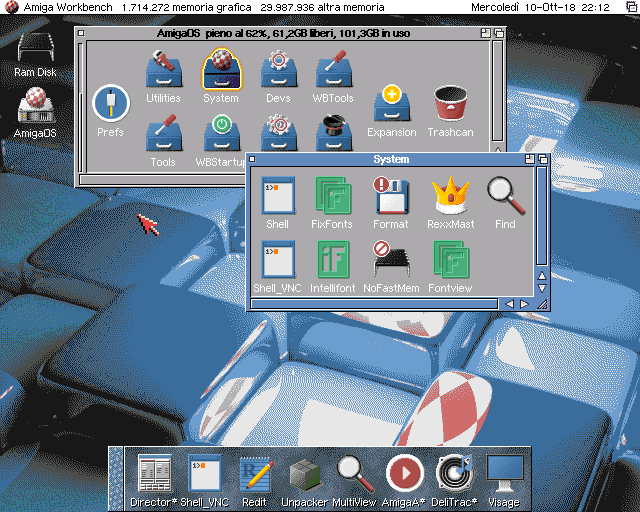
Task: Select the Prefs drawer in the AmigaOS window
Action: coord(110,105)
